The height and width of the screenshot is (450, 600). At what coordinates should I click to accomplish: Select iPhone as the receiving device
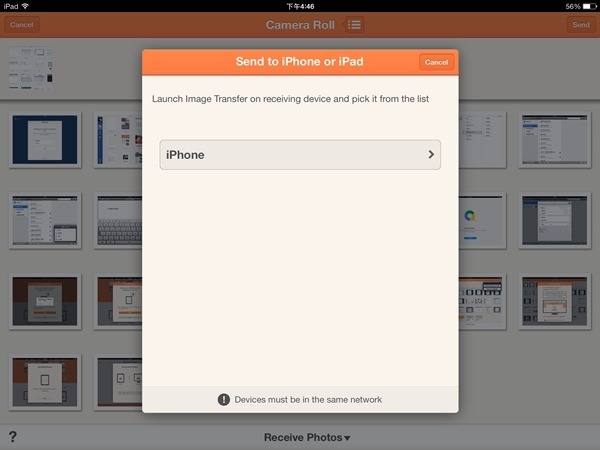point(300,155)
